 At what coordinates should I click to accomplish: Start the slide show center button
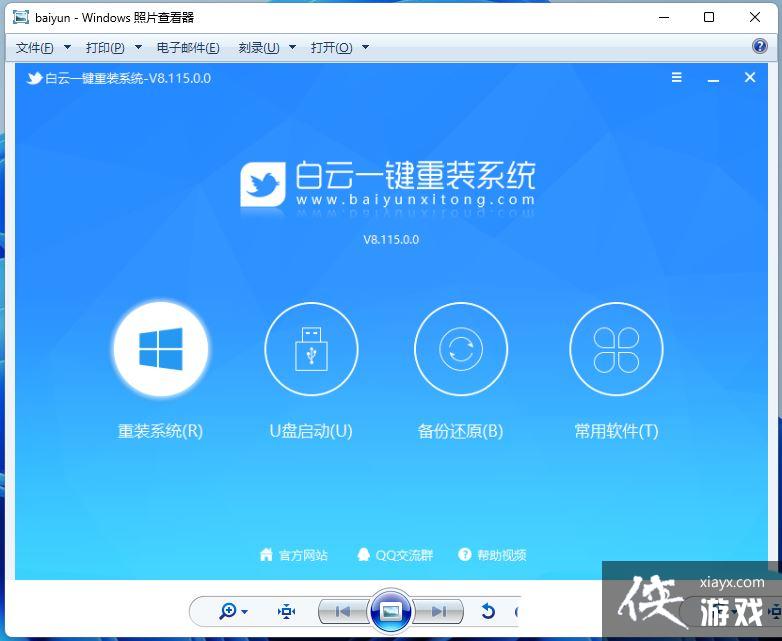391,611
